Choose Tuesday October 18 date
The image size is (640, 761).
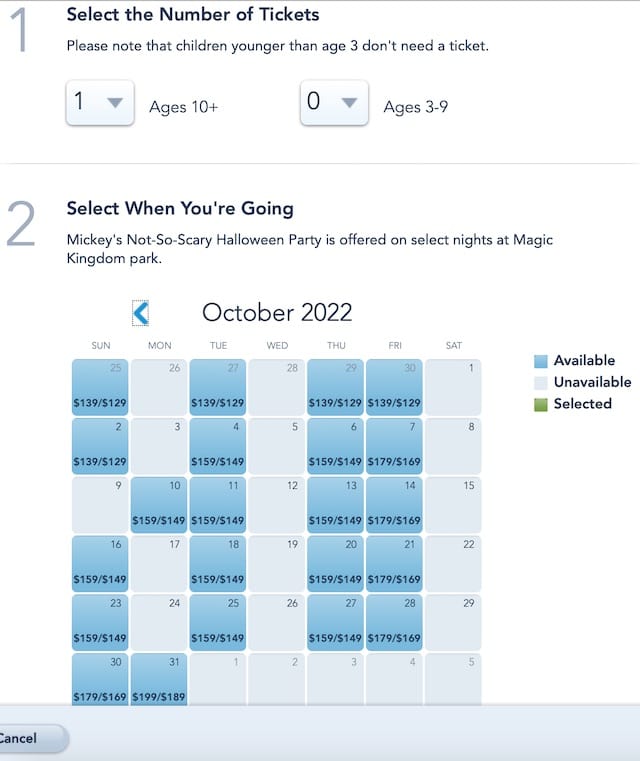218,563
